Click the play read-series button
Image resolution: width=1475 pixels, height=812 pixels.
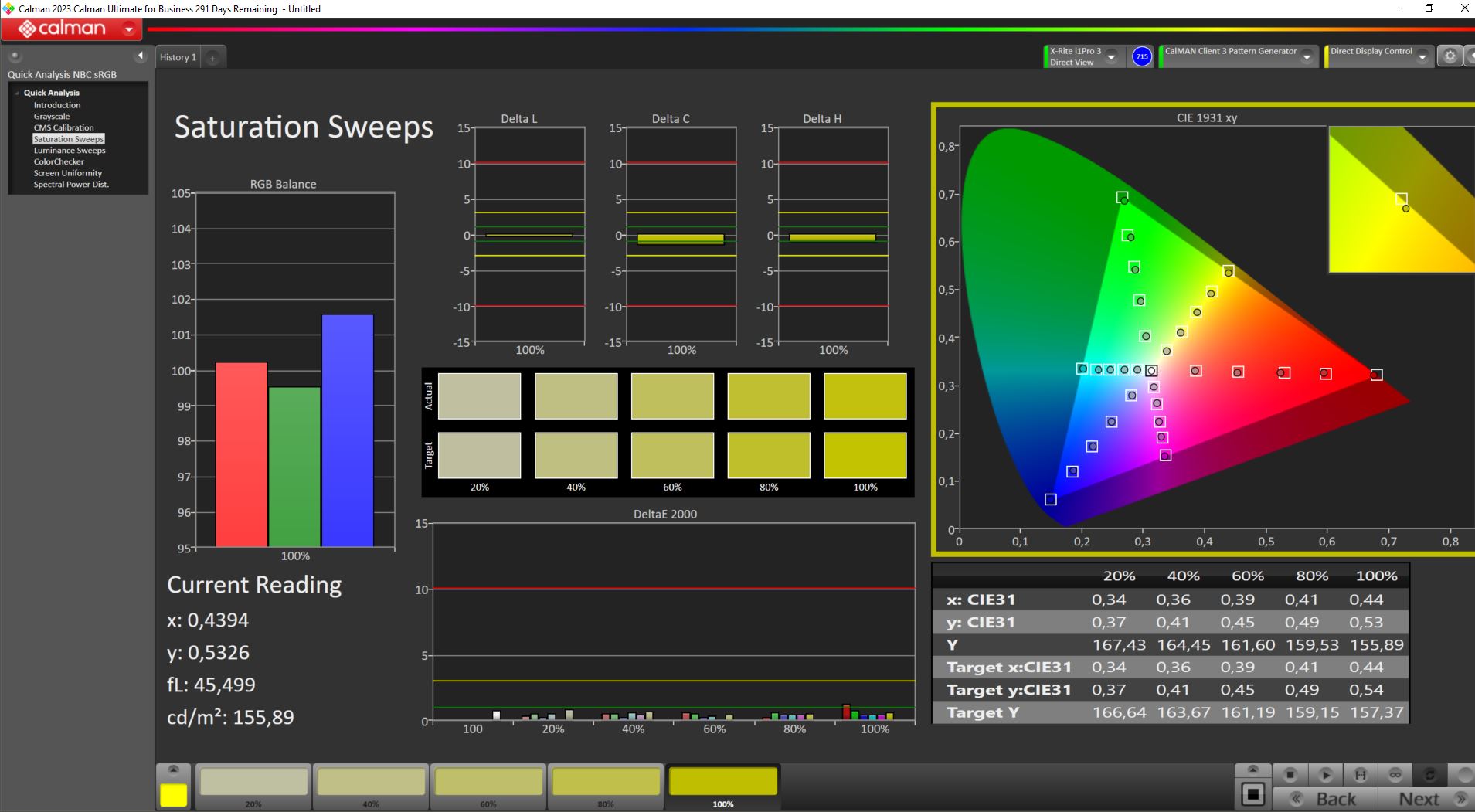1325,774
